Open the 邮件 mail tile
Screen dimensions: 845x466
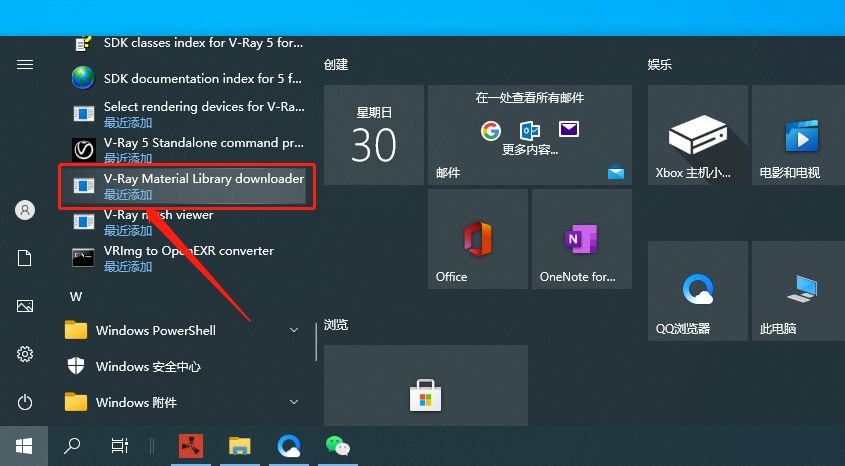[x=530, y=135]
